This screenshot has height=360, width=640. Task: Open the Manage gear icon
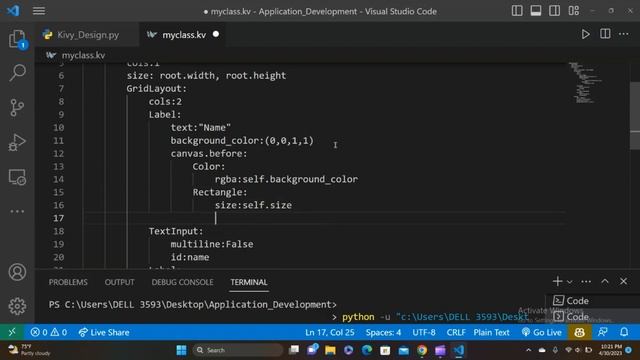(18, 306)
